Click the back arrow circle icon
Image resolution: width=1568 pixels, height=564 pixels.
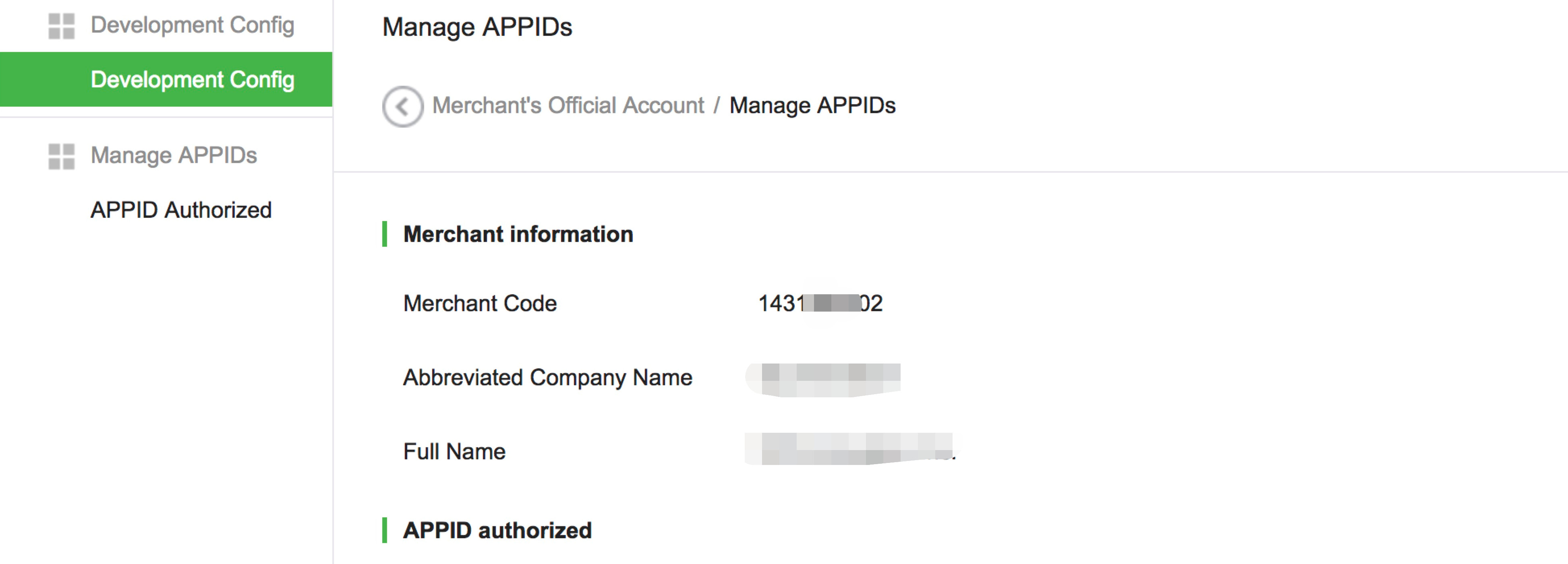coord(402,106)
